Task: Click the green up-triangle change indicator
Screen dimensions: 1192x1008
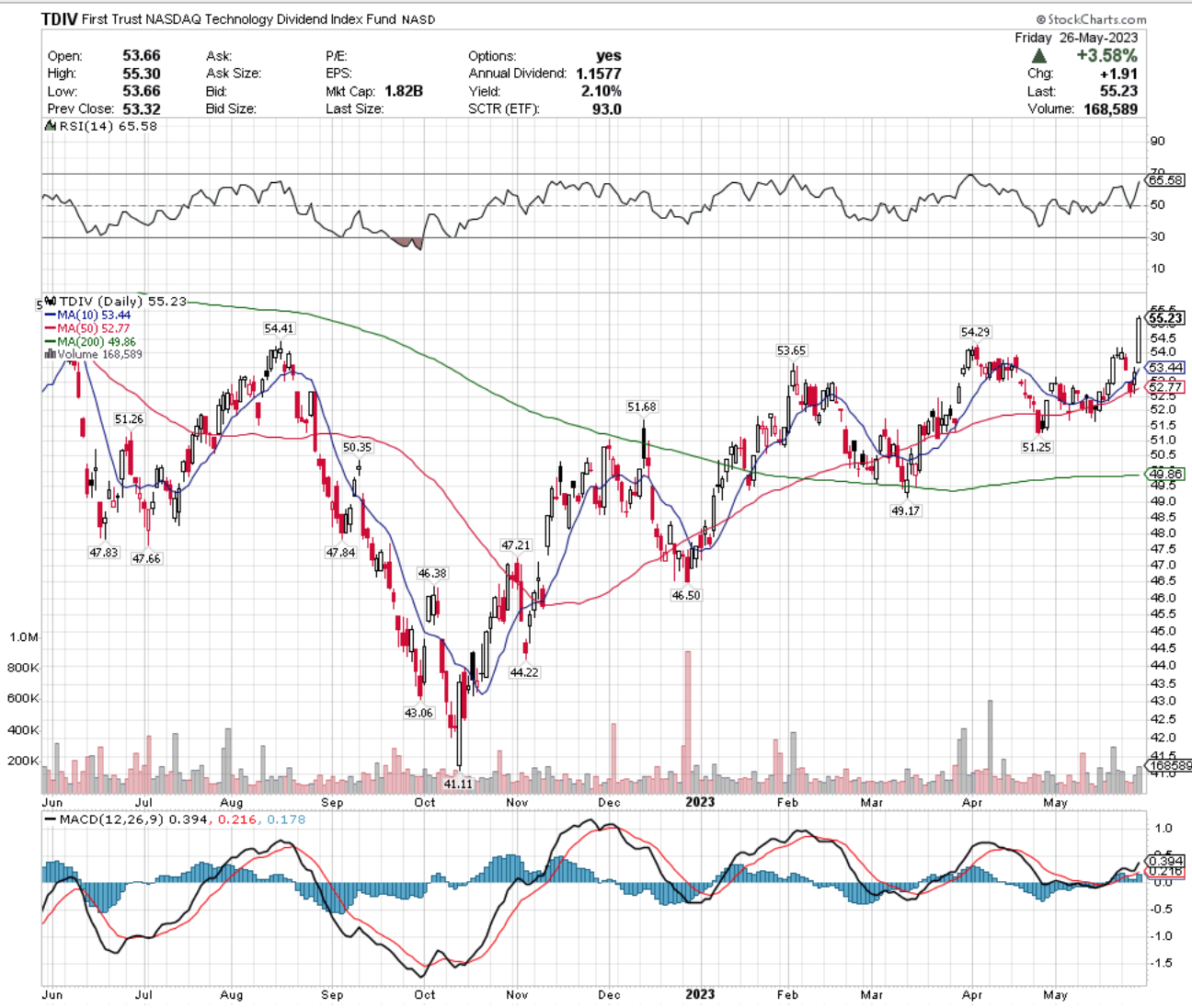Action: [1039, 56]
